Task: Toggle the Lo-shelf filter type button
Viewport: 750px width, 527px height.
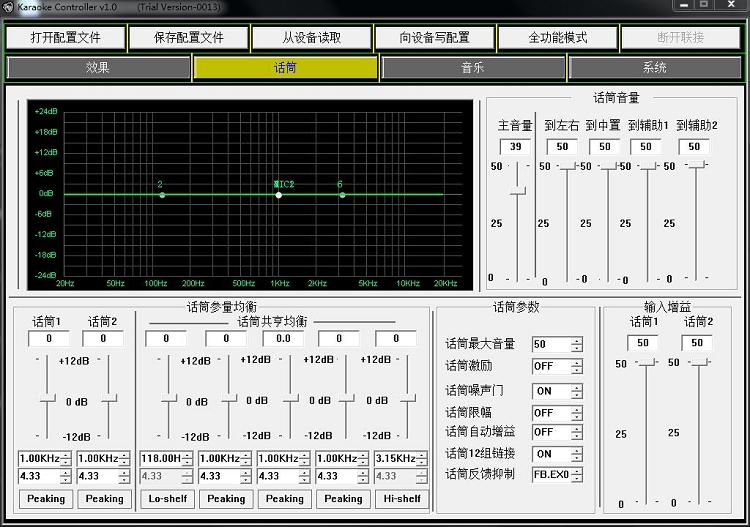Action: coord(167,499)
